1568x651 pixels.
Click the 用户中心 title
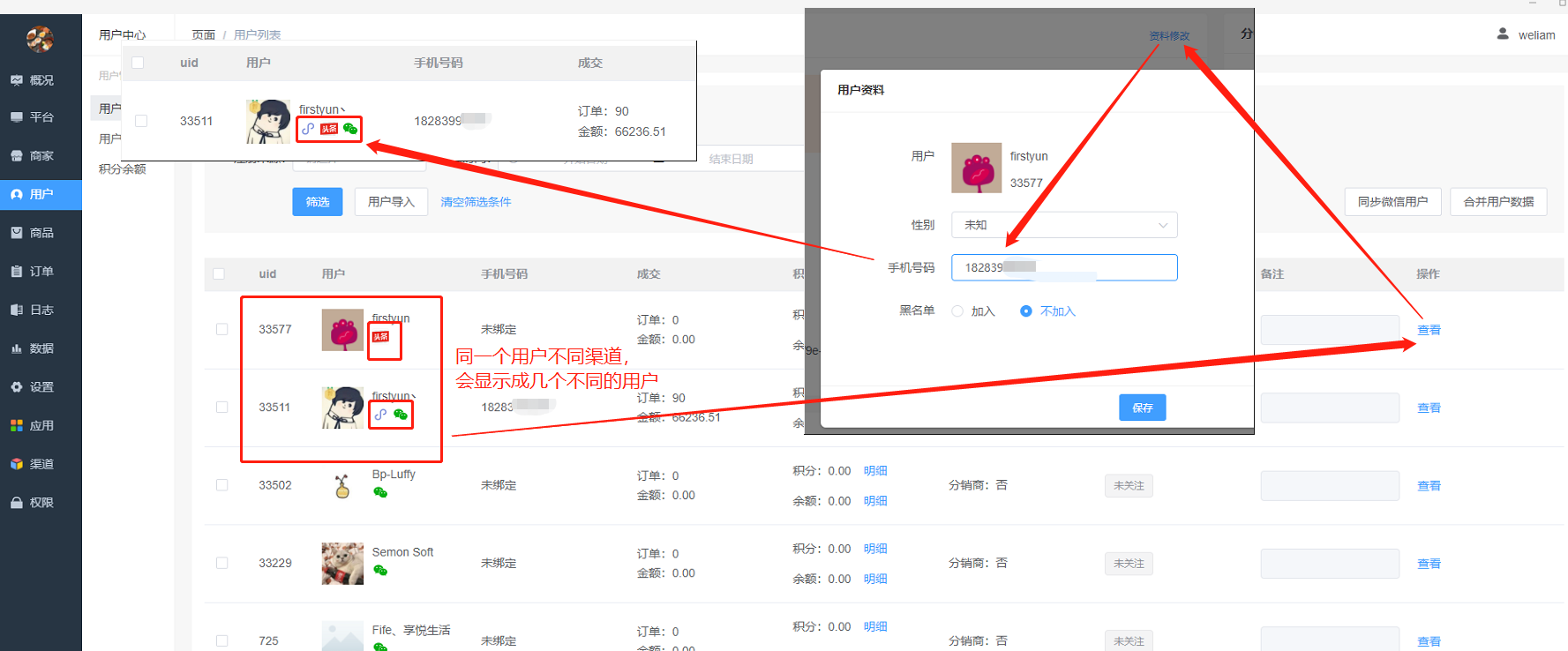point(123,35)
